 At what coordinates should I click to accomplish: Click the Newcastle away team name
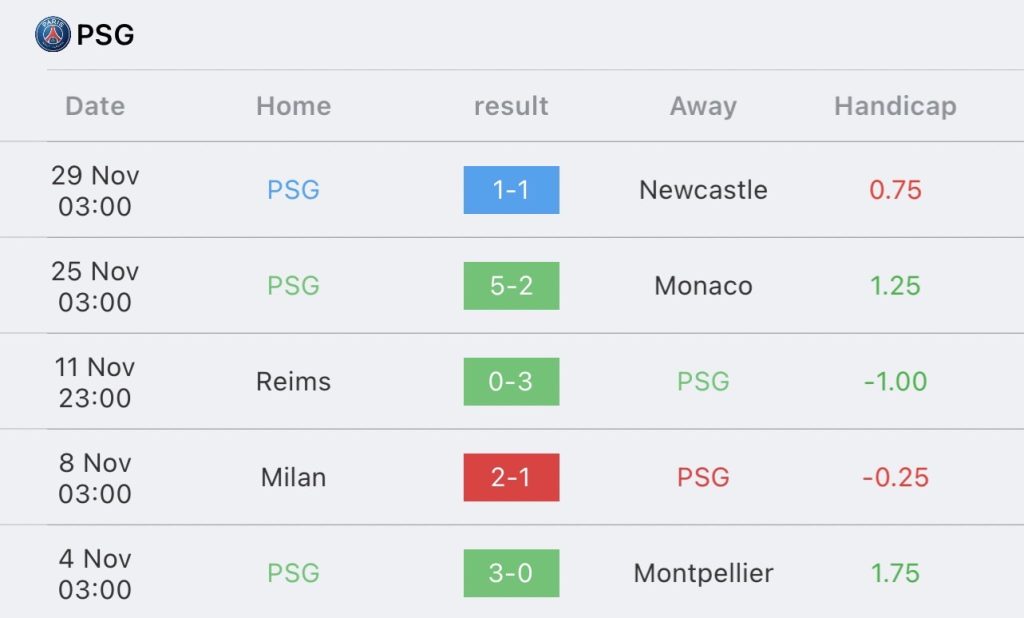pyautogui.click(x=703, y=190)
